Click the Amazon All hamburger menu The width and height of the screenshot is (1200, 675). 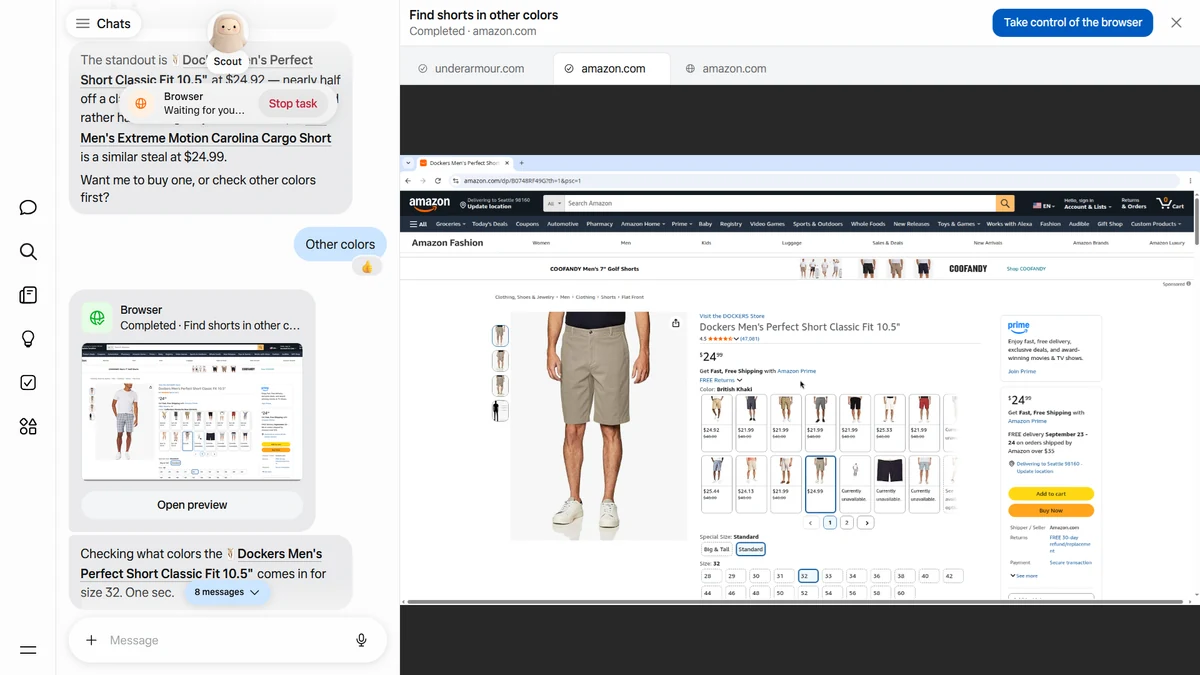pyautogui.click(x=417, y=224)
